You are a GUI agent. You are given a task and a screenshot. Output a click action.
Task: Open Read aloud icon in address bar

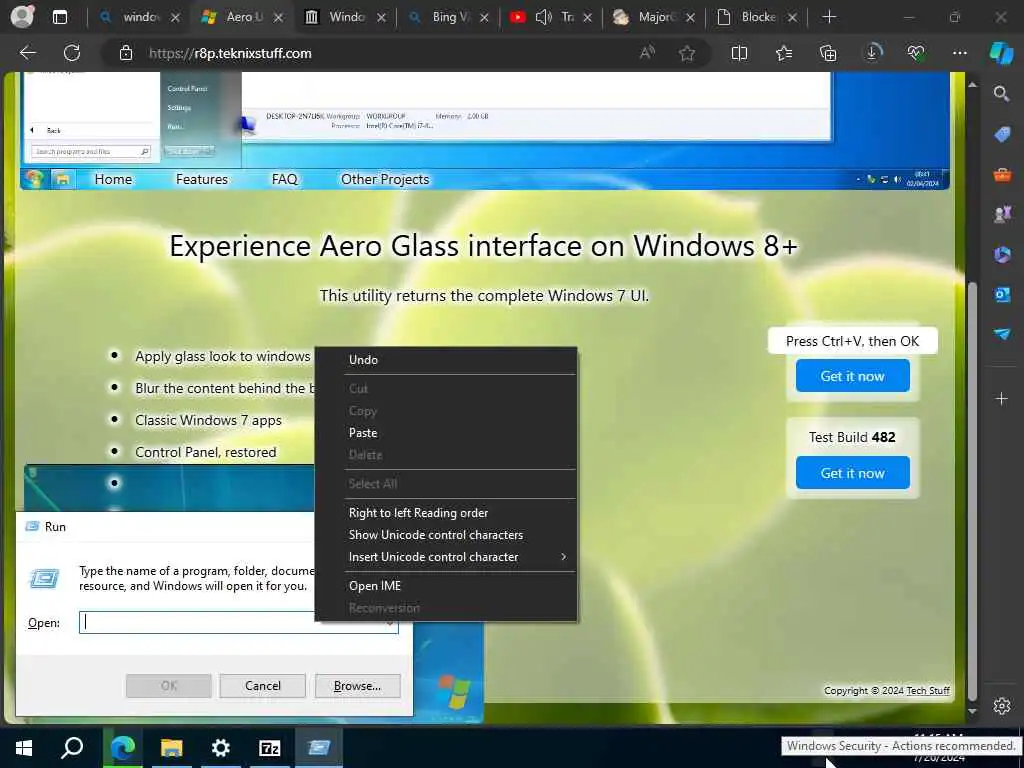[x=647, y=53]
